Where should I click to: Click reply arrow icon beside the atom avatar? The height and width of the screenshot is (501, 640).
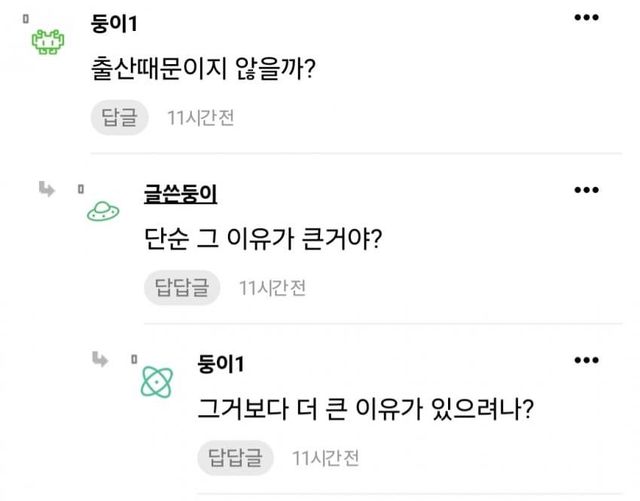tap(101, 358)
